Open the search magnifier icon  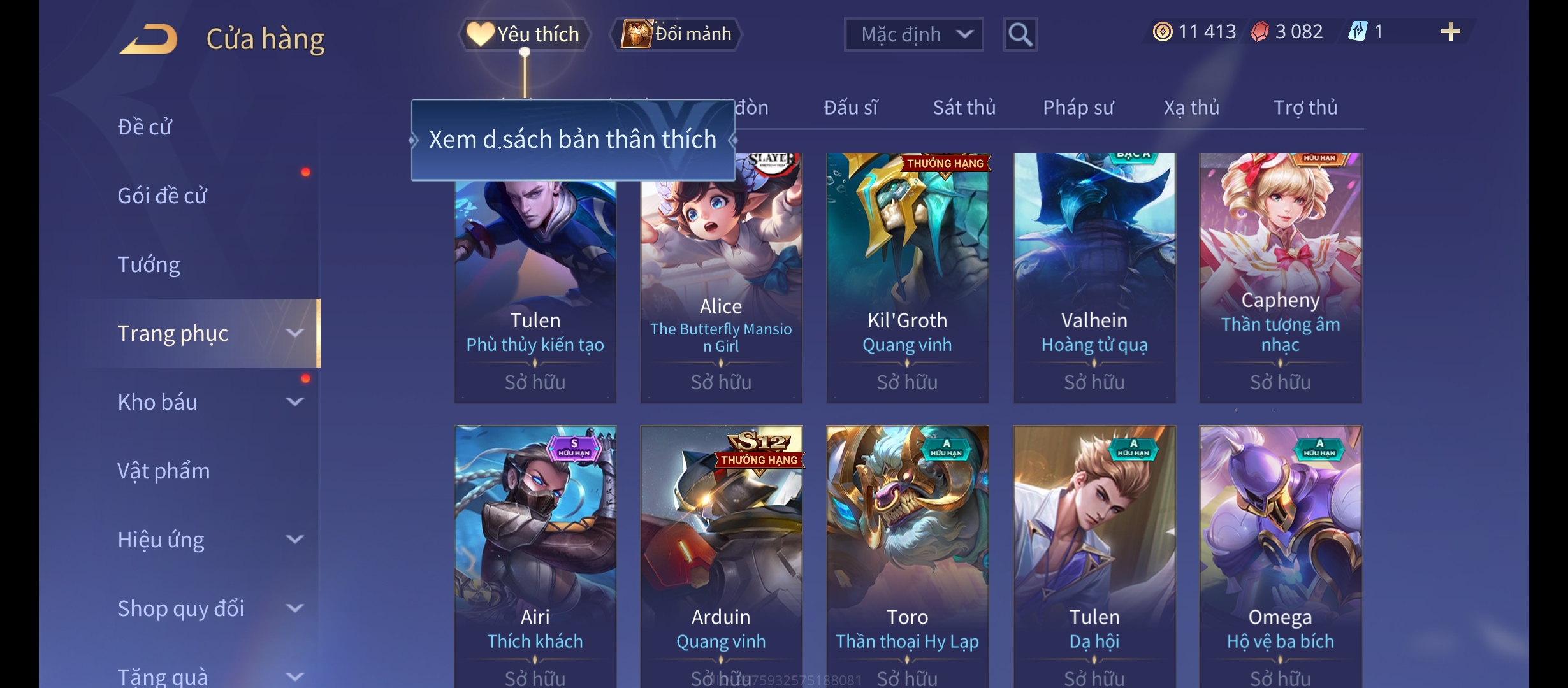pos(1020,34)
